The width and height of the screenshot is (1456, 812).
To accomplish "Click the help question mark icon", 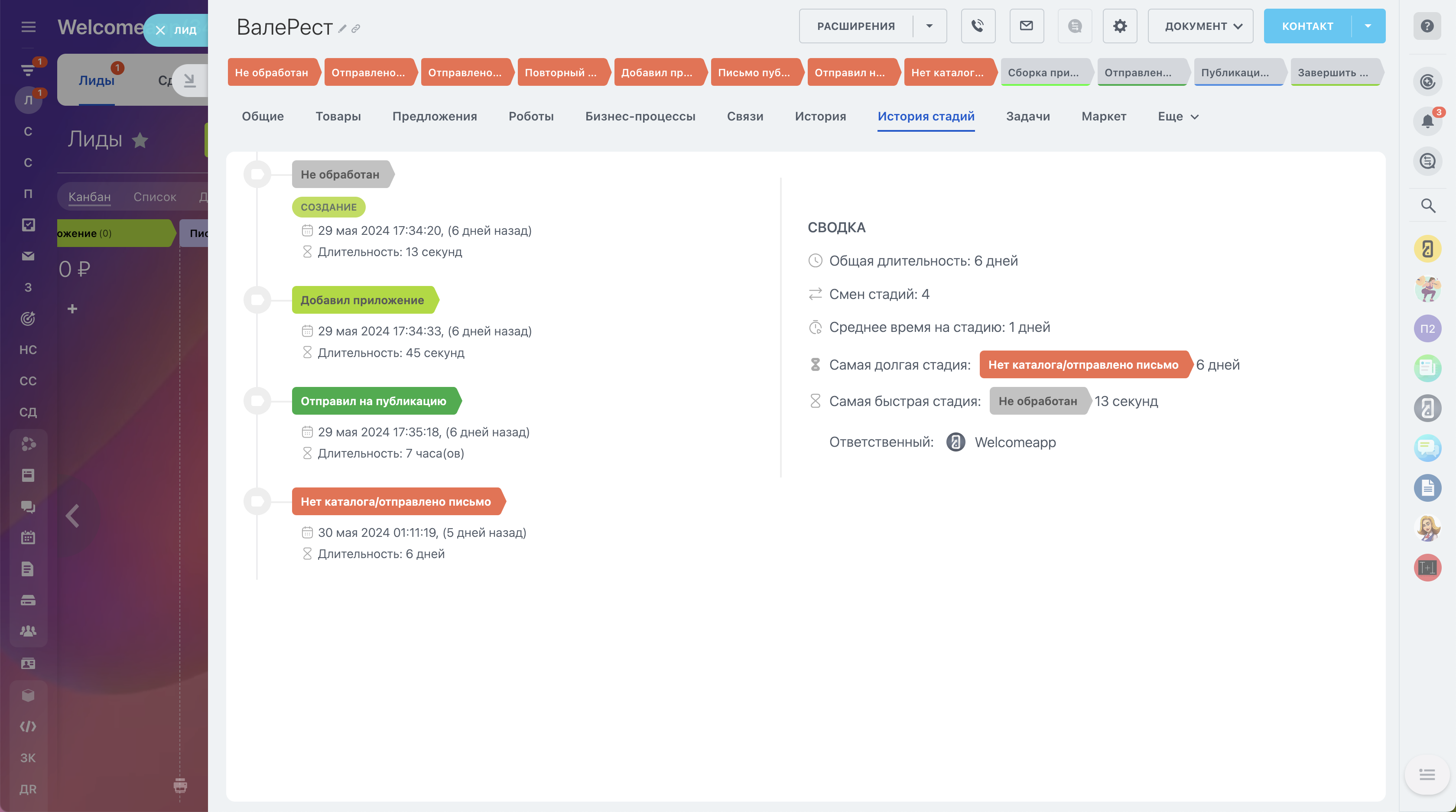I will pyautogui.click(x=1427, y=26).
